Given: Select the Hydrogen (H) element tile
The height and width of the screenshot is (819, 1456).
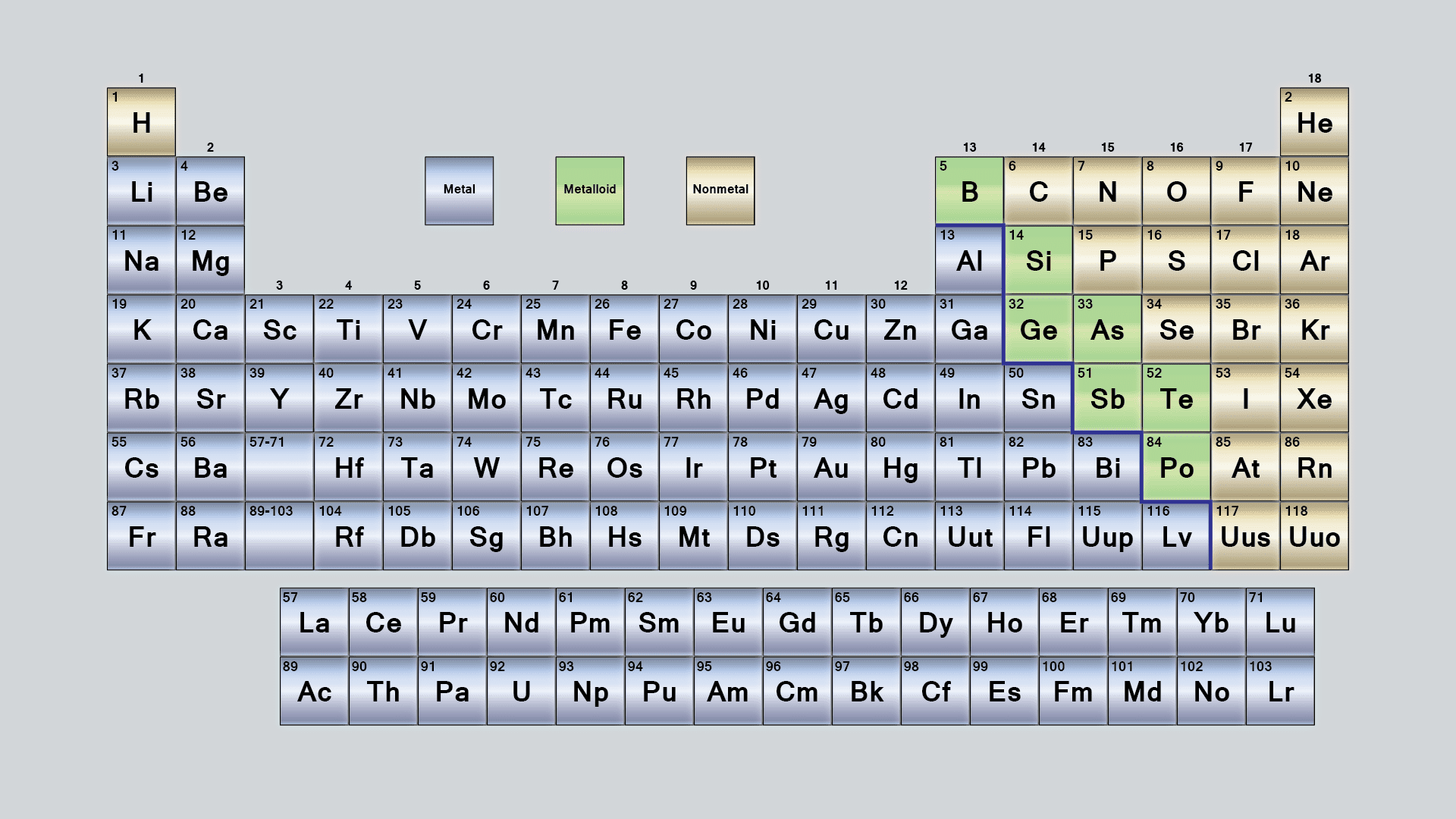Looking at the screenshot, I should pos(141,121).
